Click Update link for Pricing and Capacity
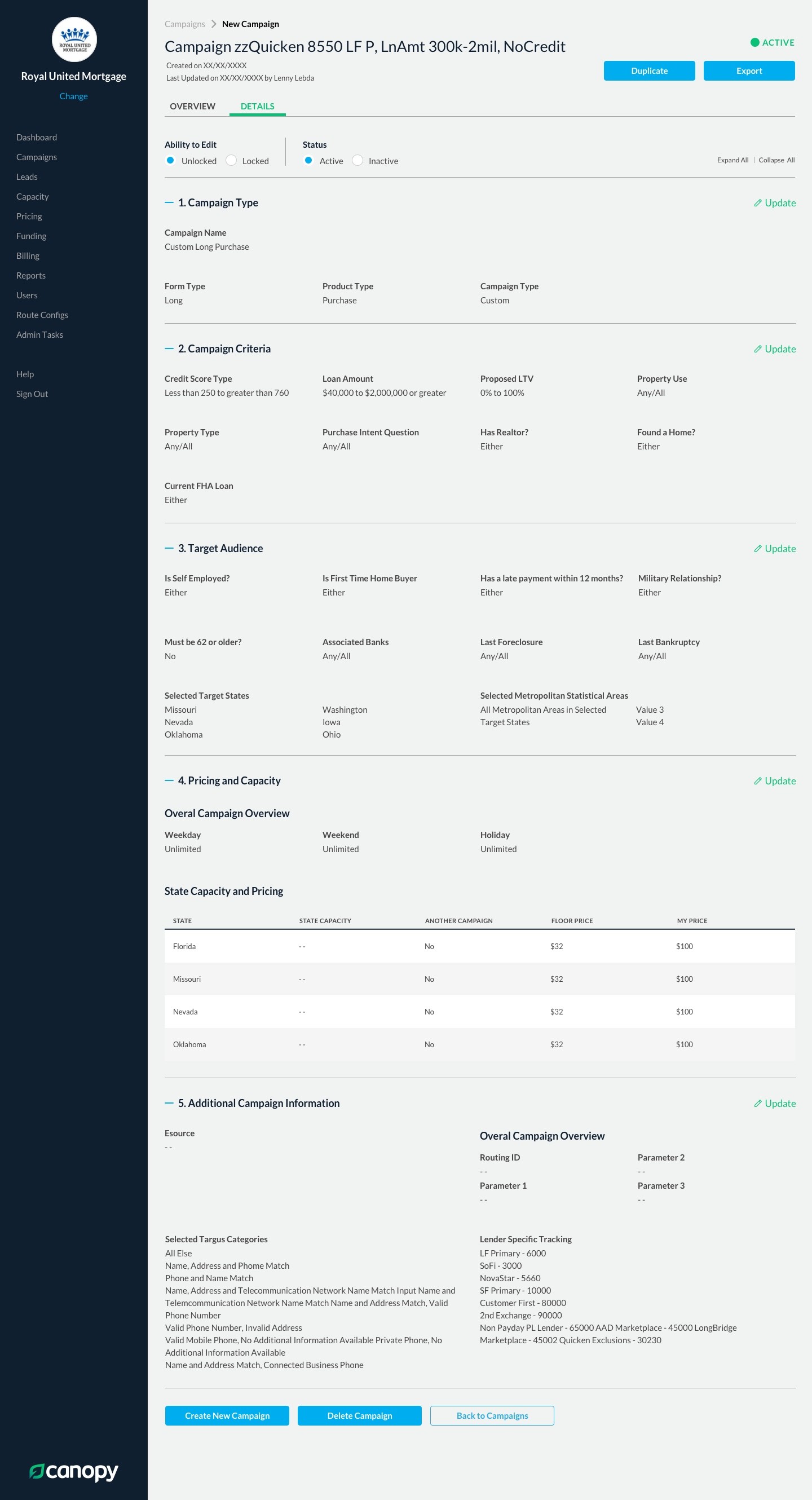This screenshot has width=812, height=1500. (780, 782)
